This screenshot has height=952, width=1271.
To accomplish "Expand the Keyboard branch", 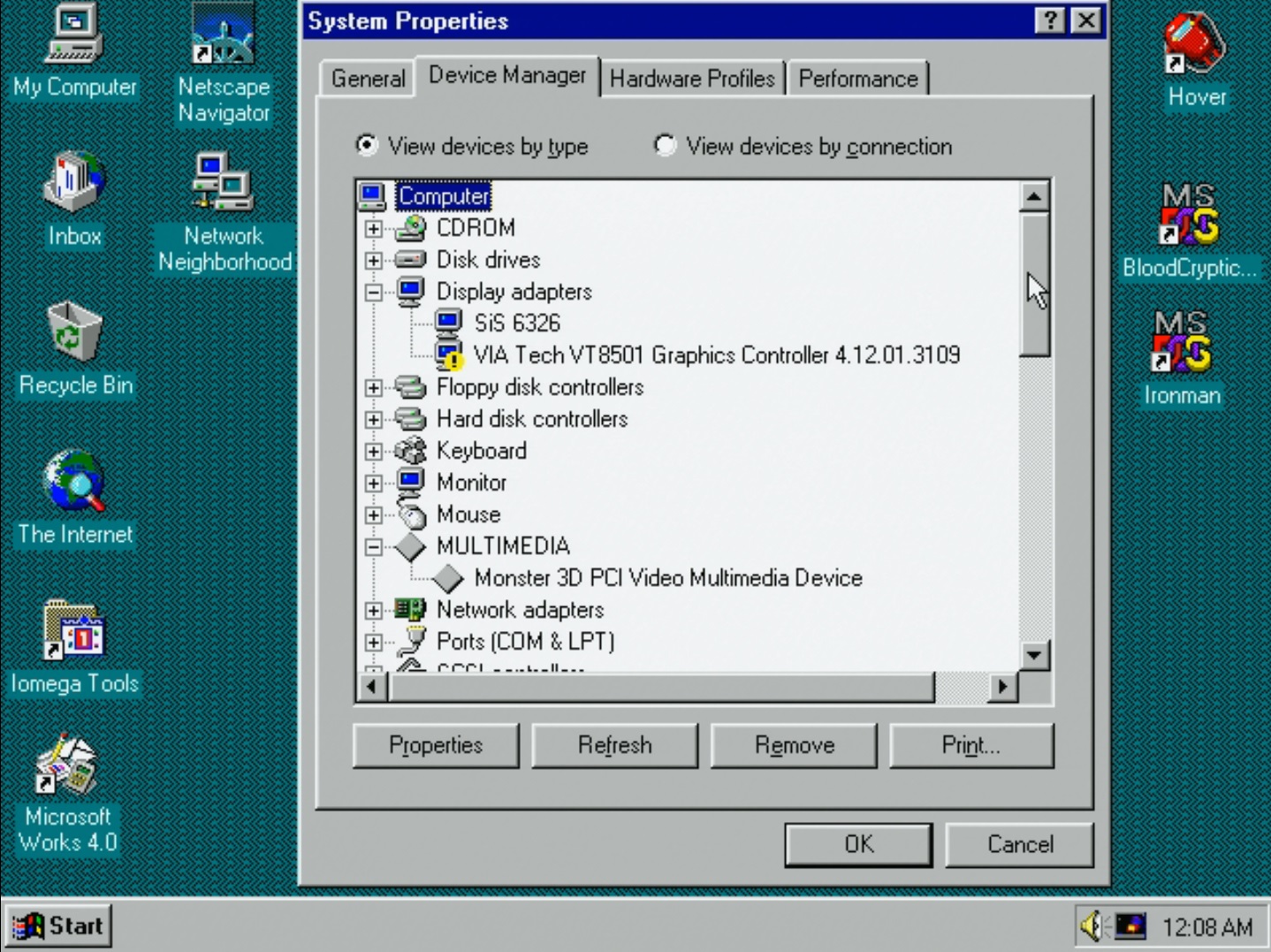I will pos(374,452).
